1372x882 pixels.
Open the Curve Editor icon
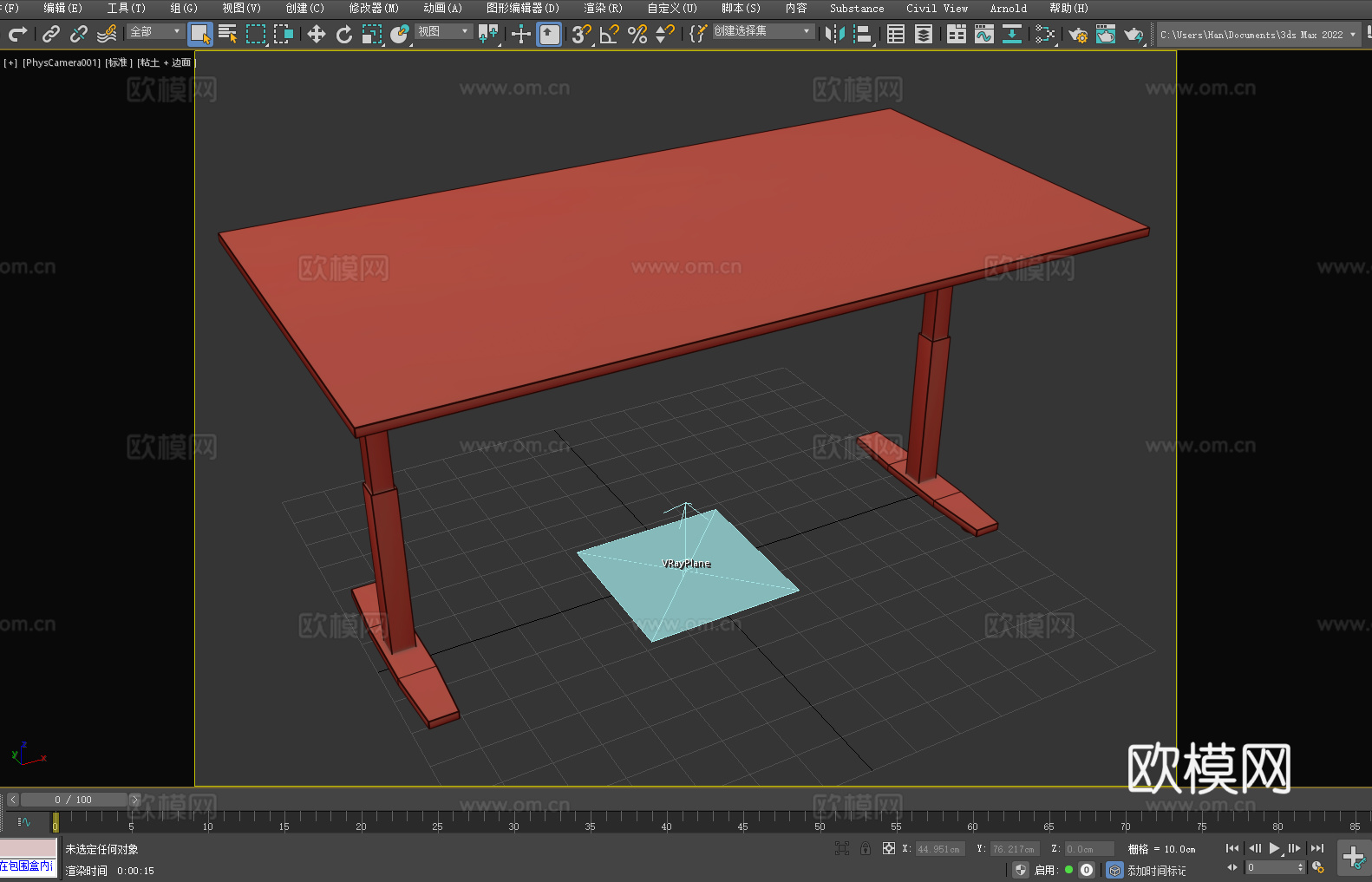(984, 34)
